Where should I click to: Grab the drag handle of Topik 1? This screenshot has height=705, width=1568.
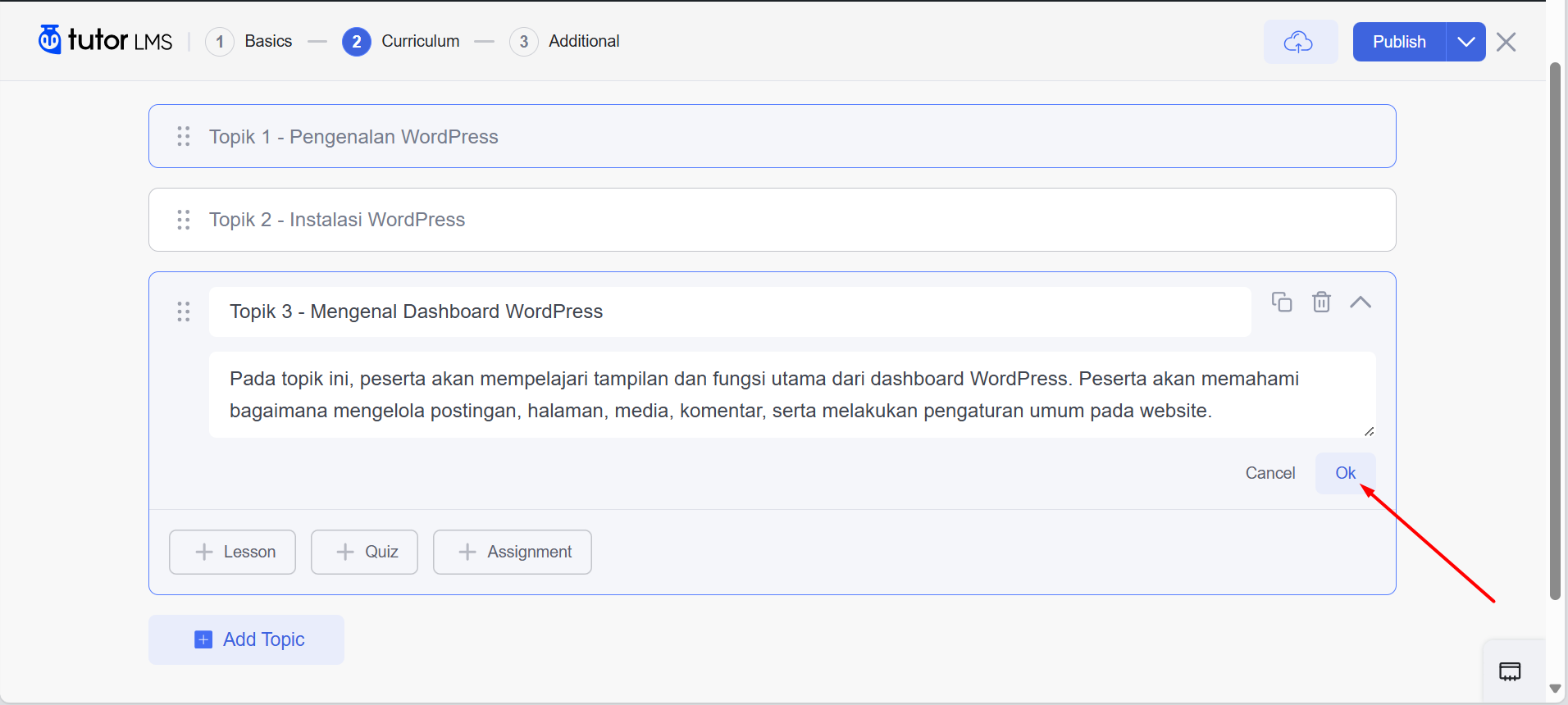click(x=184, y=137)
